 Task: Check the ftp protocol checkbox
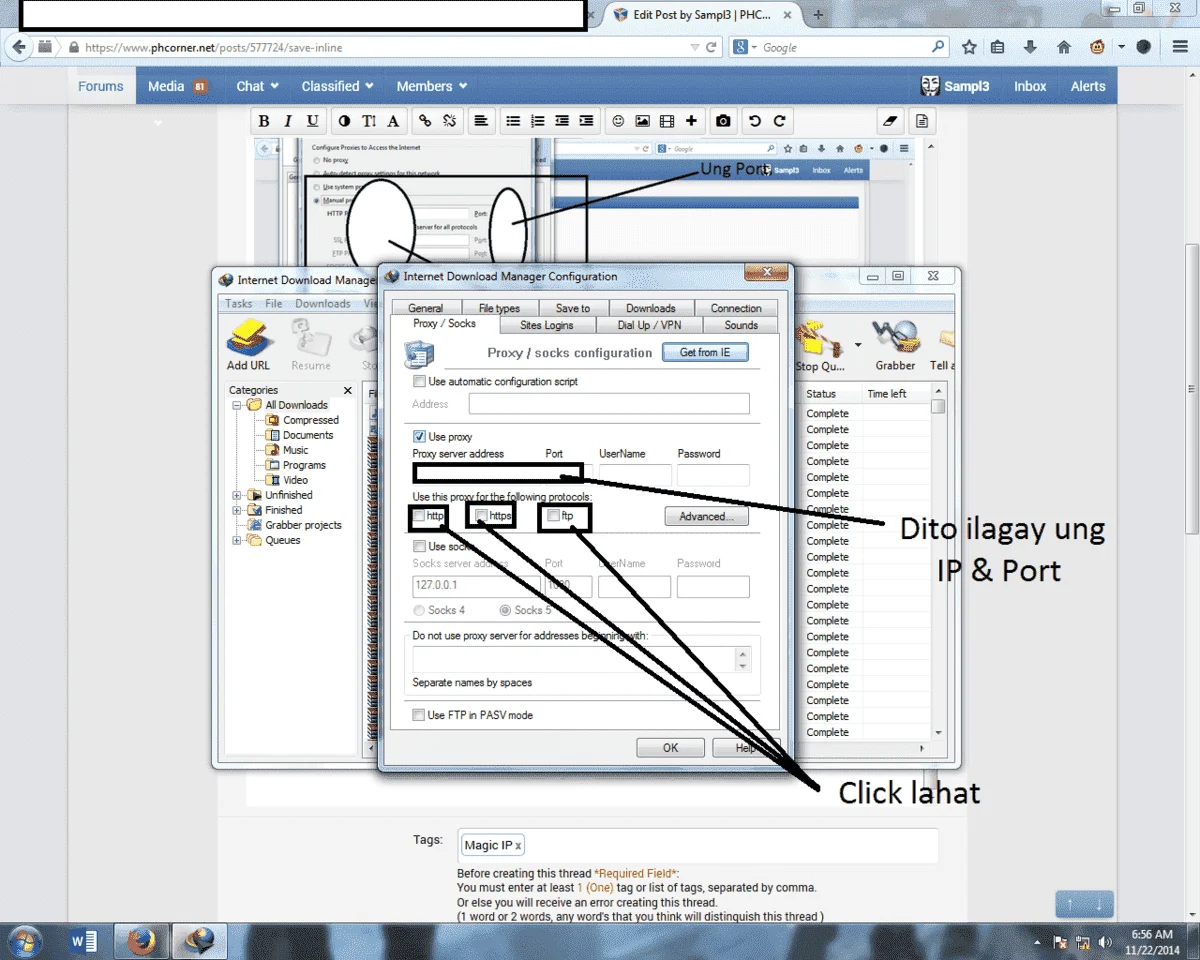[x=554, y=516]
